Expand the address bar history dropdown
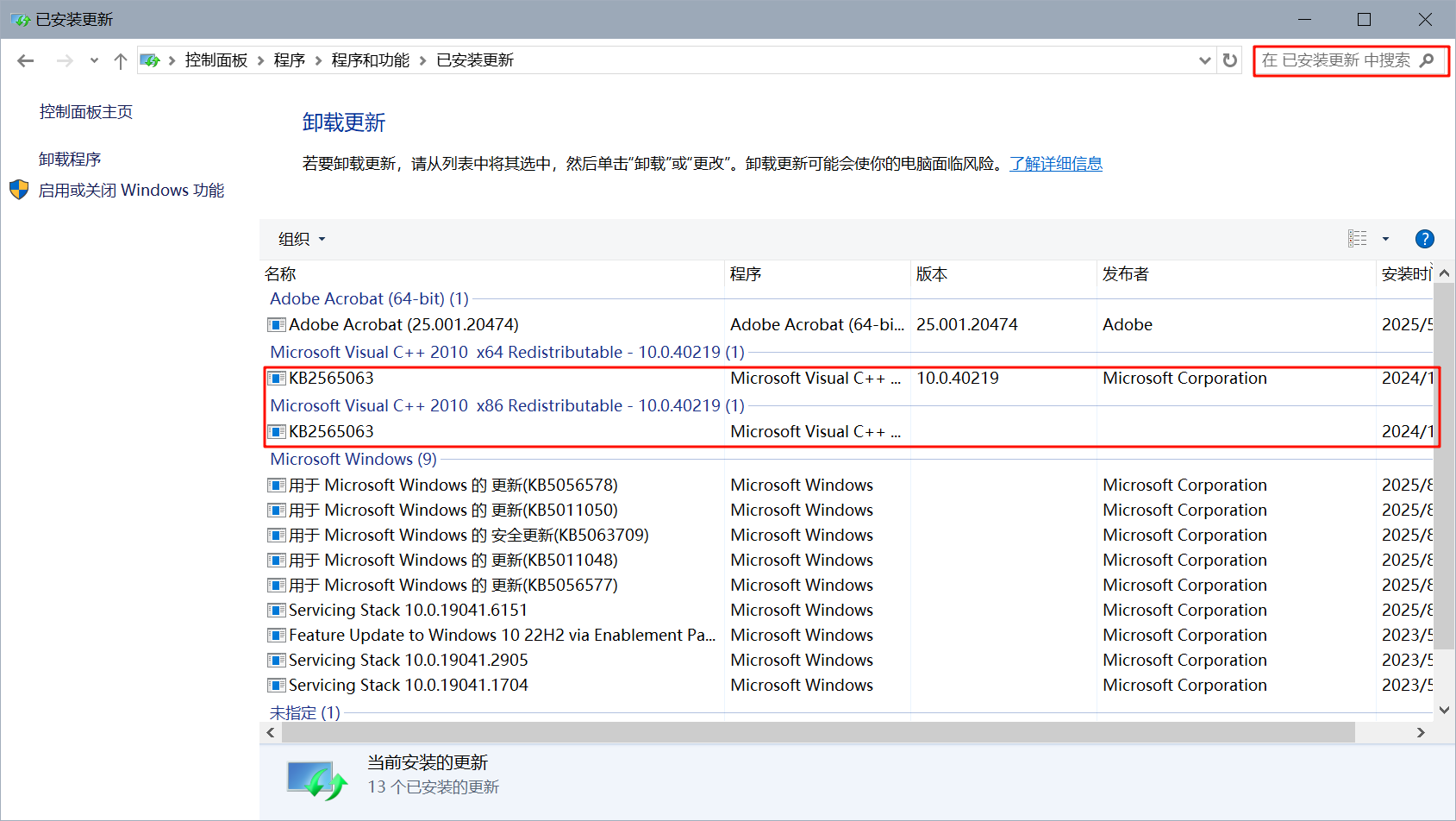The width and height of the screenshot is (1456, 821). click(1204, 60)
